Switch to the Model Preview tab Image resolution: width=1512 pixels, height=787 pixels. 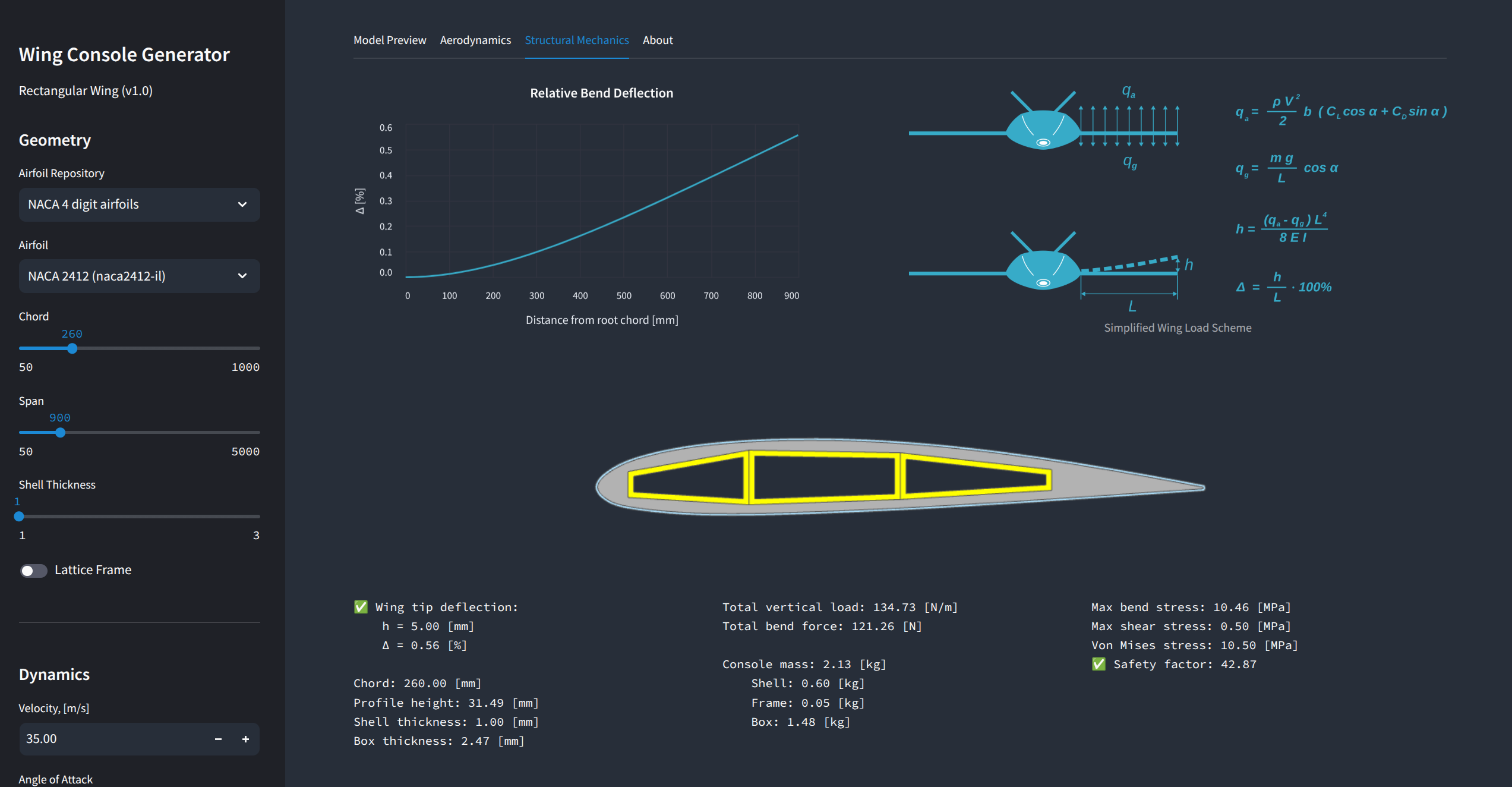point(390,40)
